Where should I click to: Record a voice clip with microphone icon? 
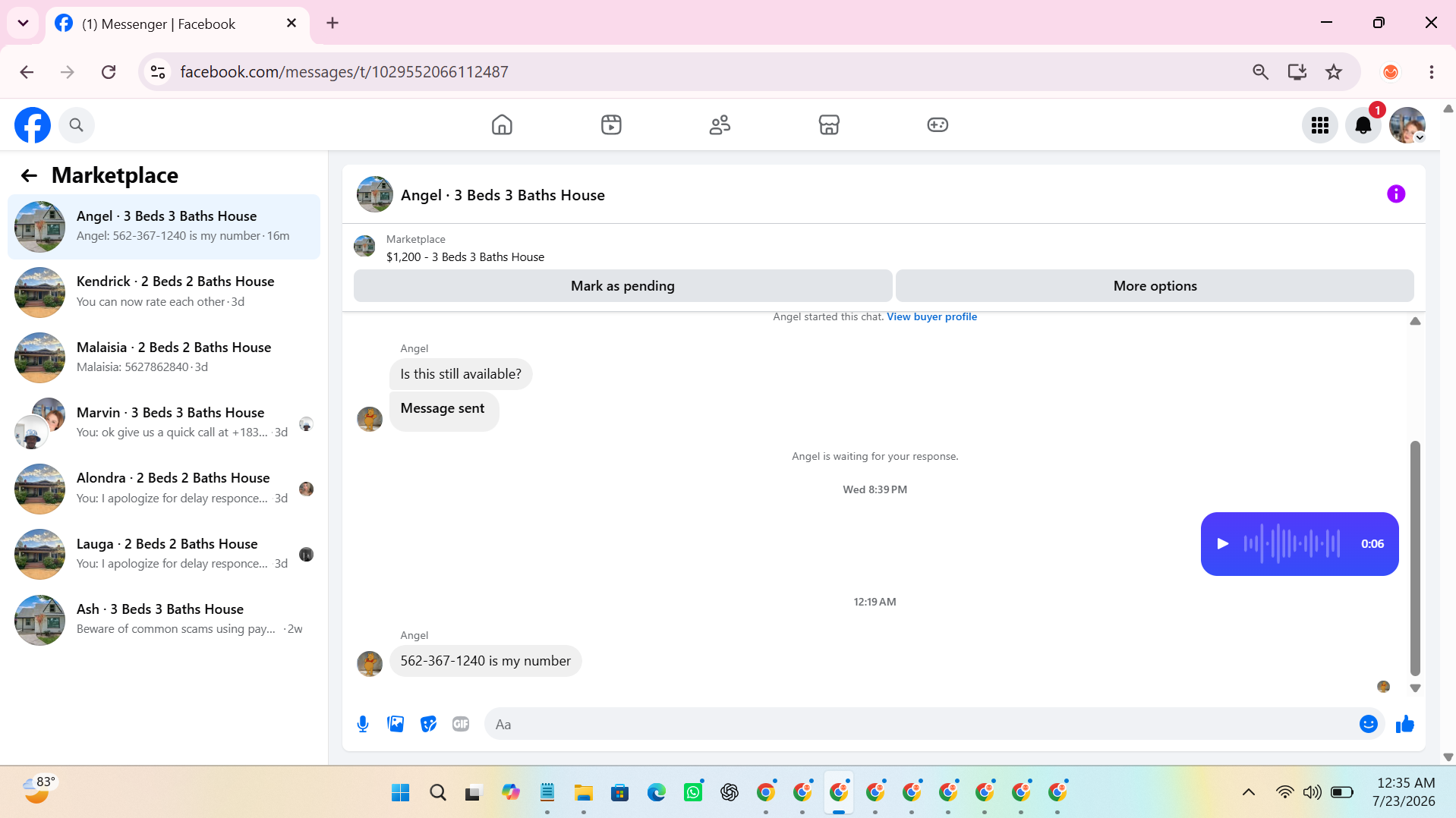click(x=363, y=724)
